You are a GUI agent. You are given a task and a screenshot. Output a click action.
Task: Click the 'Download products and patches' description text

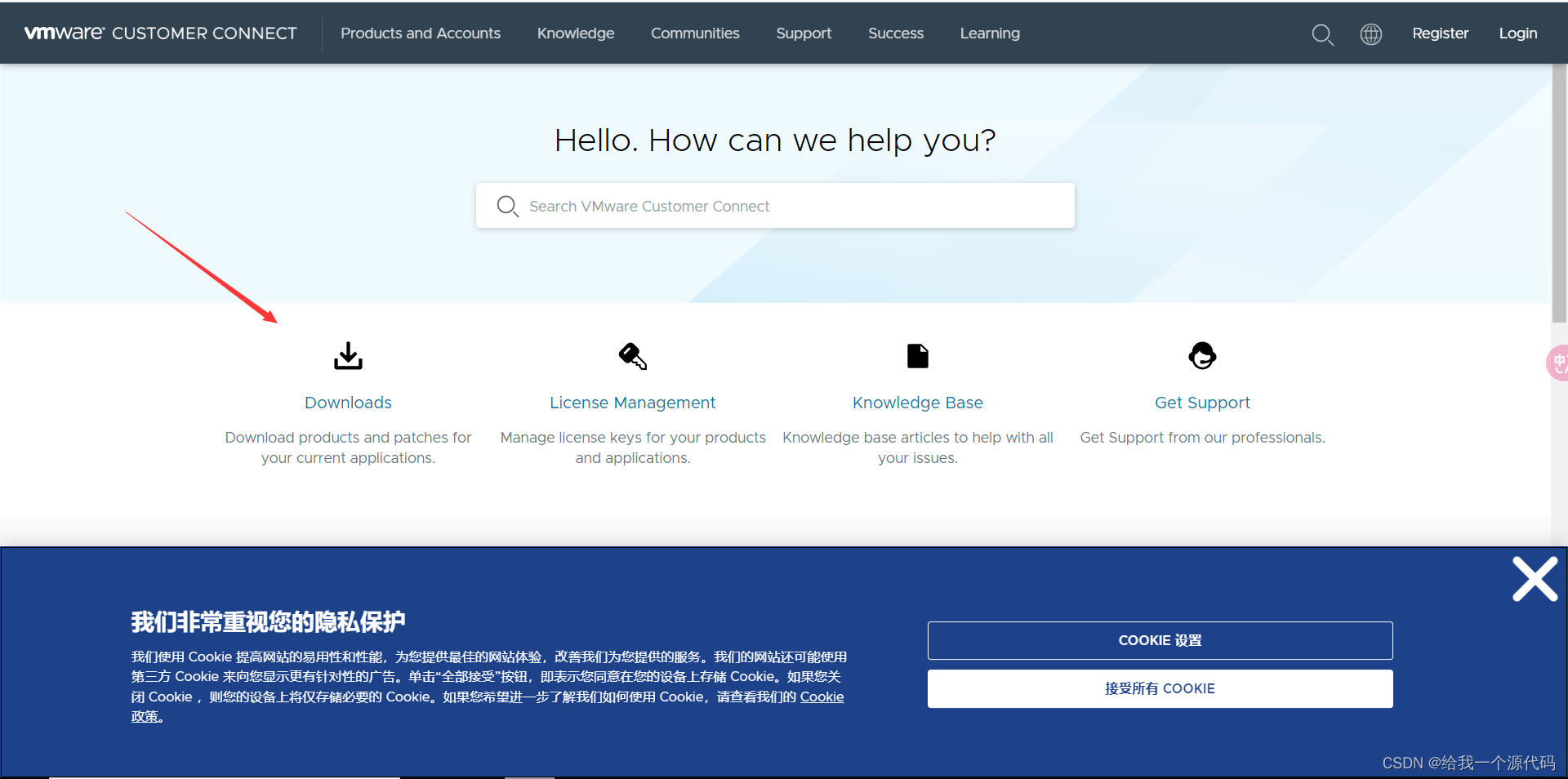348,447
